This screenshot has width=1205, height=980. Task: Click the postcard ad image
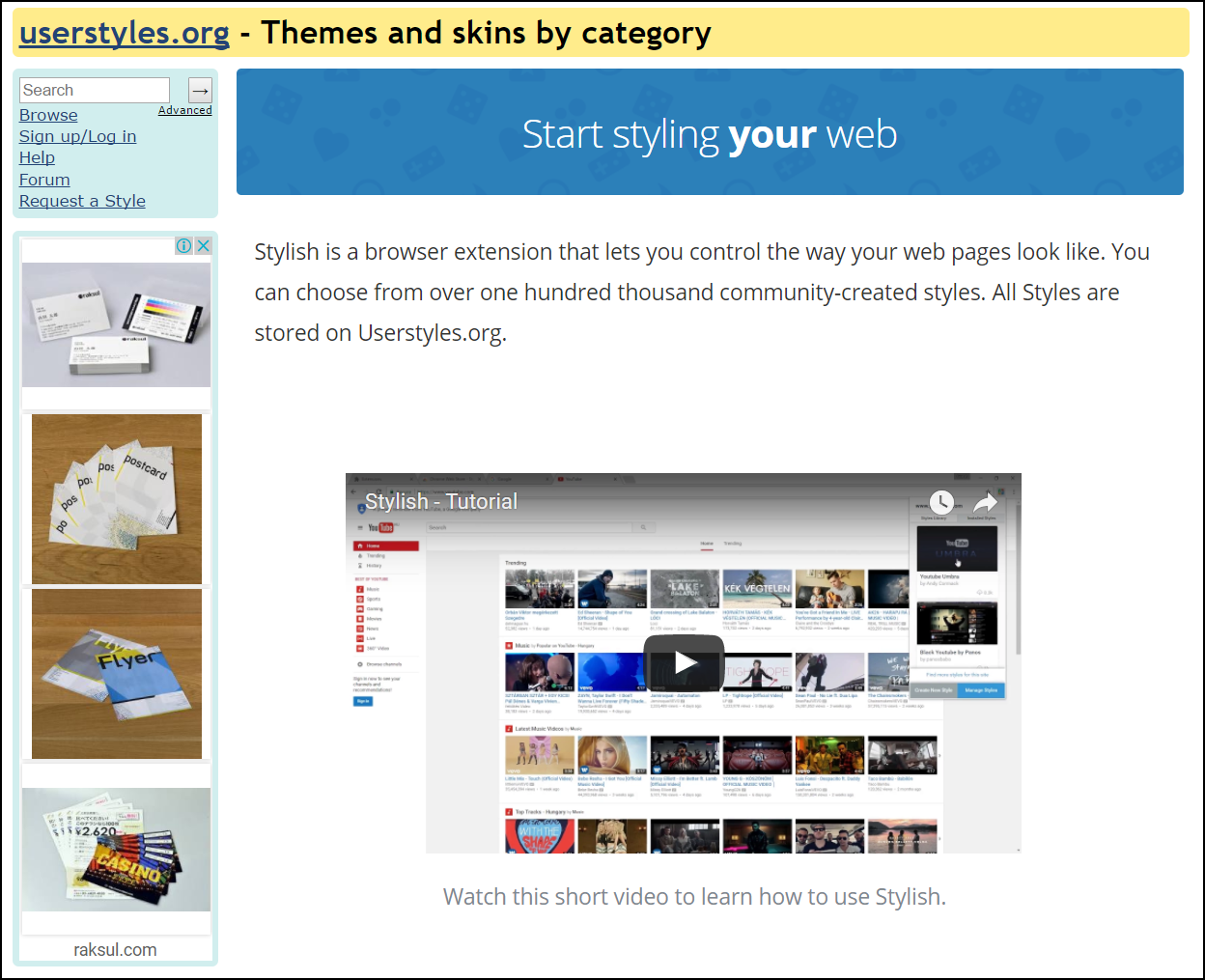[116, 499]
